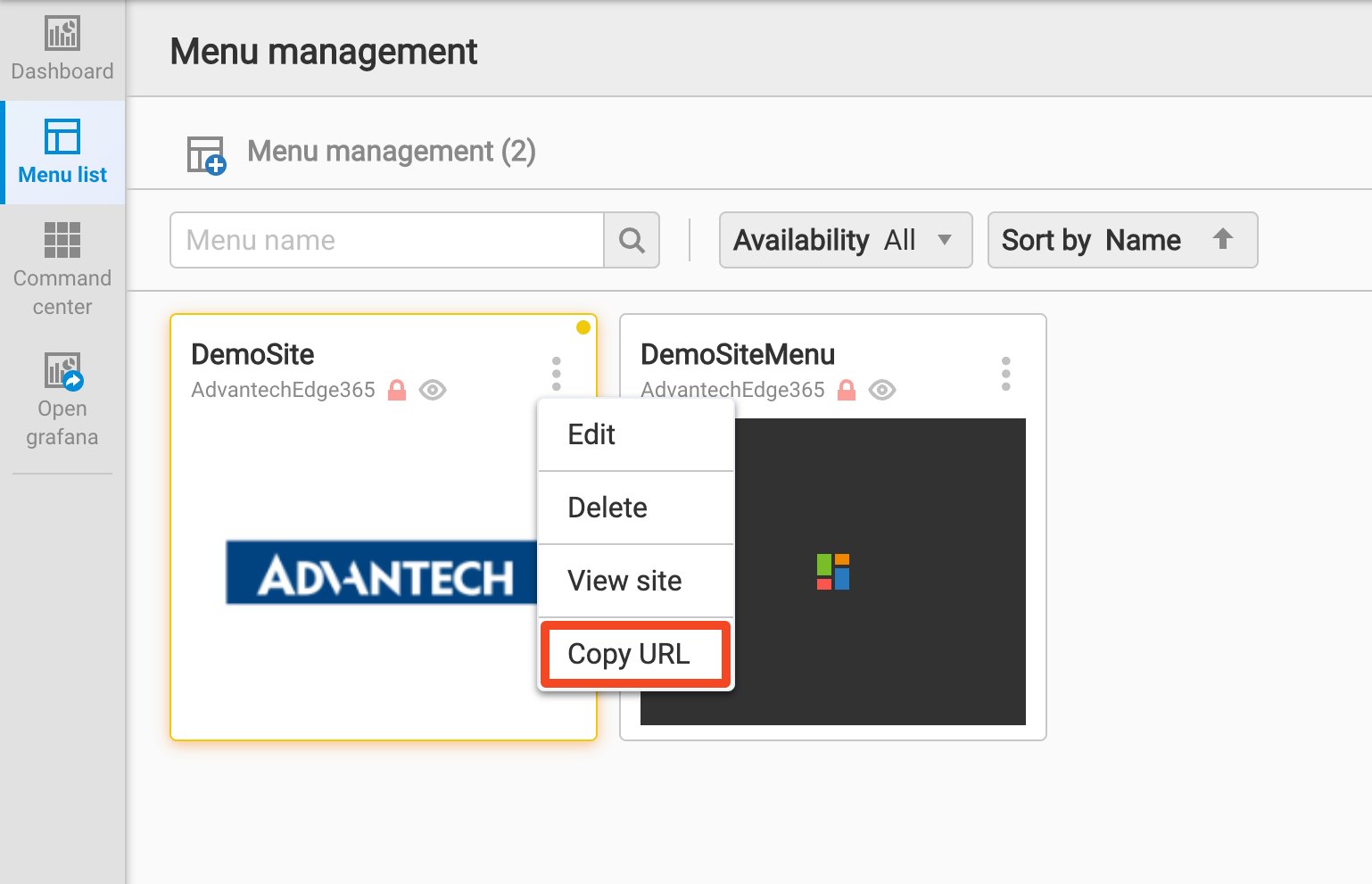Viewport: 1372px width, 884px height.
Task: Click the Menu name search field
Action: tap(386, 240)
